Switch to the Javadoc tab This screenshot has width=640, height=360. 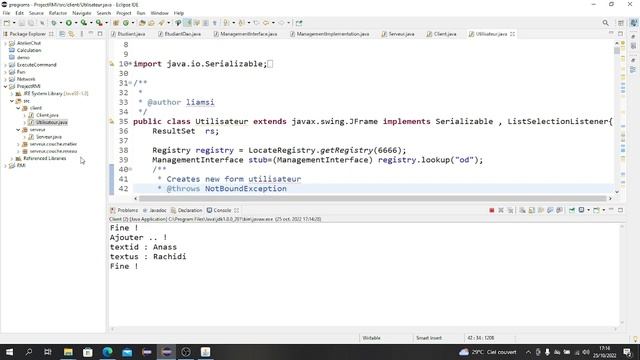[155, 210]
